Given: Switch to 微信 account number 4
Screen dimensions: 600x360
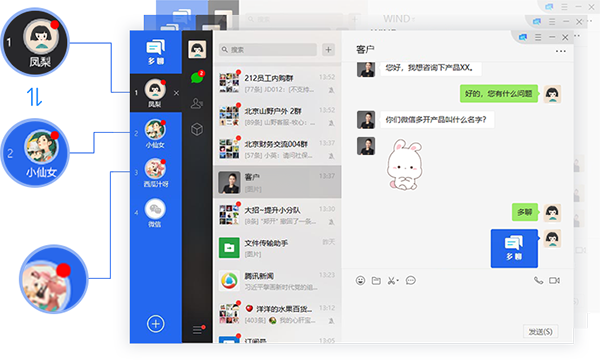Looking at the screenshot, I should tap(155, 213).
